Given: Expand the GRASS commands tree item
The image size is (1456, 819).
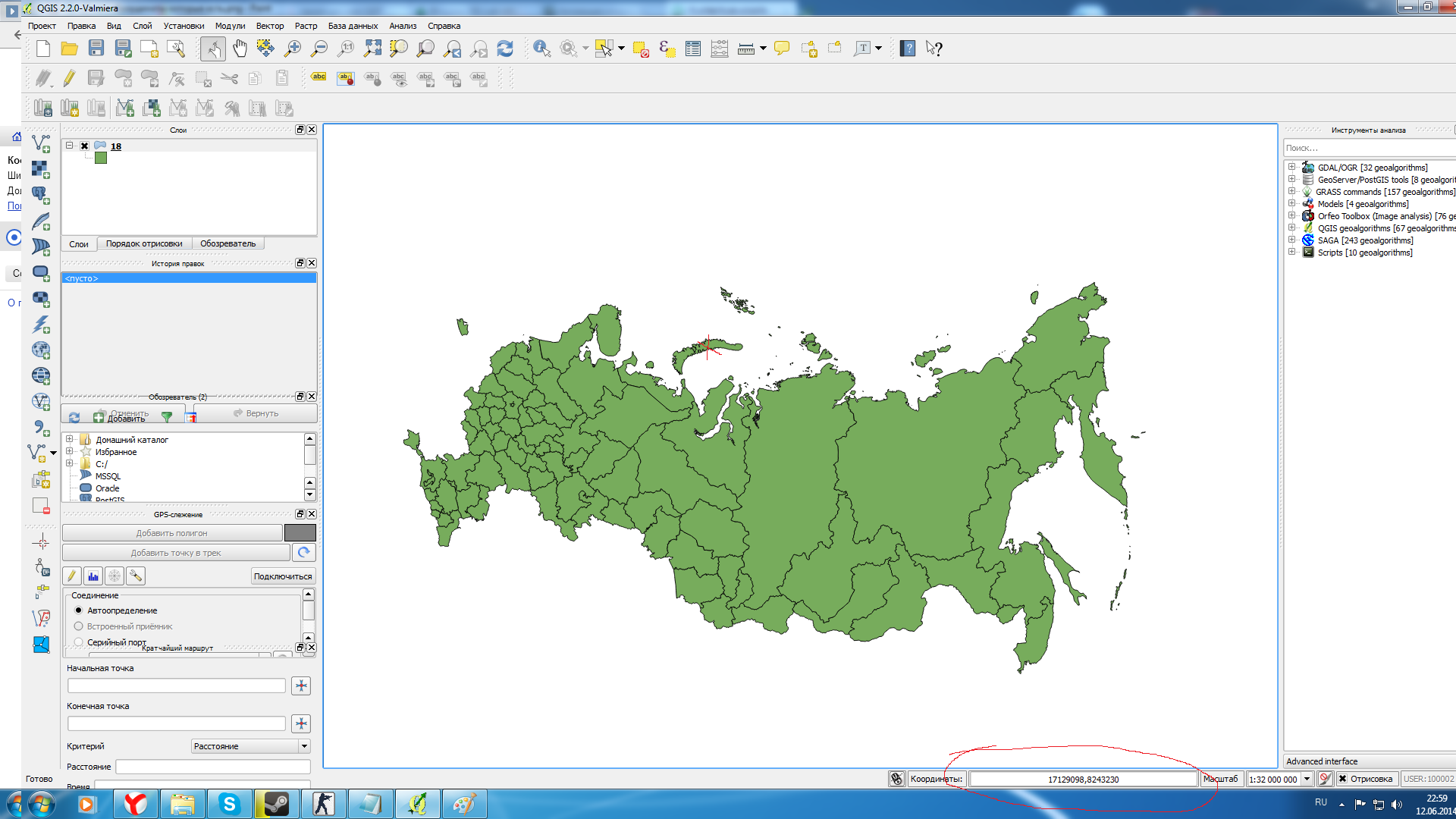Looking at the screenshot, I should (x=1291, y=191).
